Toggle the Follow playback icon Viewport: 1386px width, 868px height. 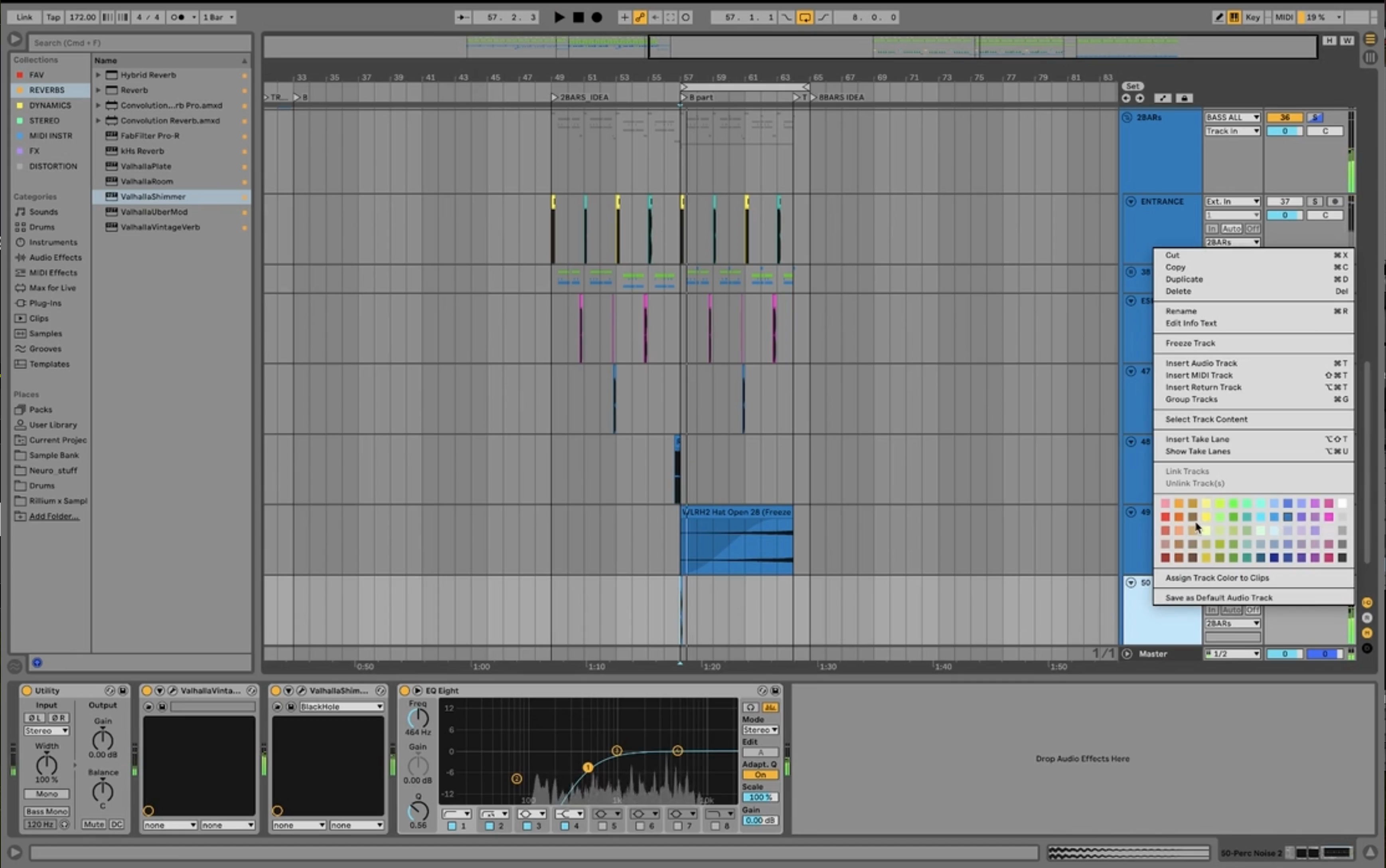click(463, 17)
